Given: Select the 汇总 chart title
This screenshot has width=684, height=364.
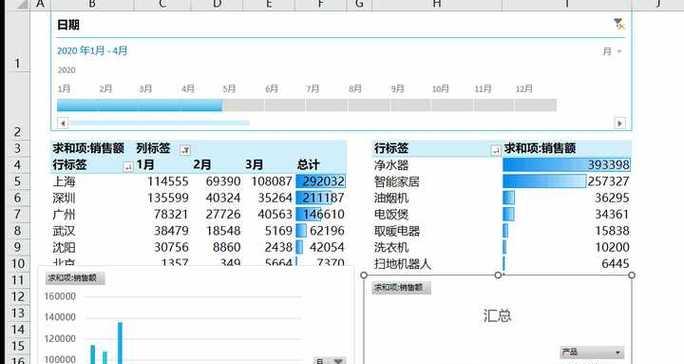Looking at the screenshot, I should pos(497,316).
